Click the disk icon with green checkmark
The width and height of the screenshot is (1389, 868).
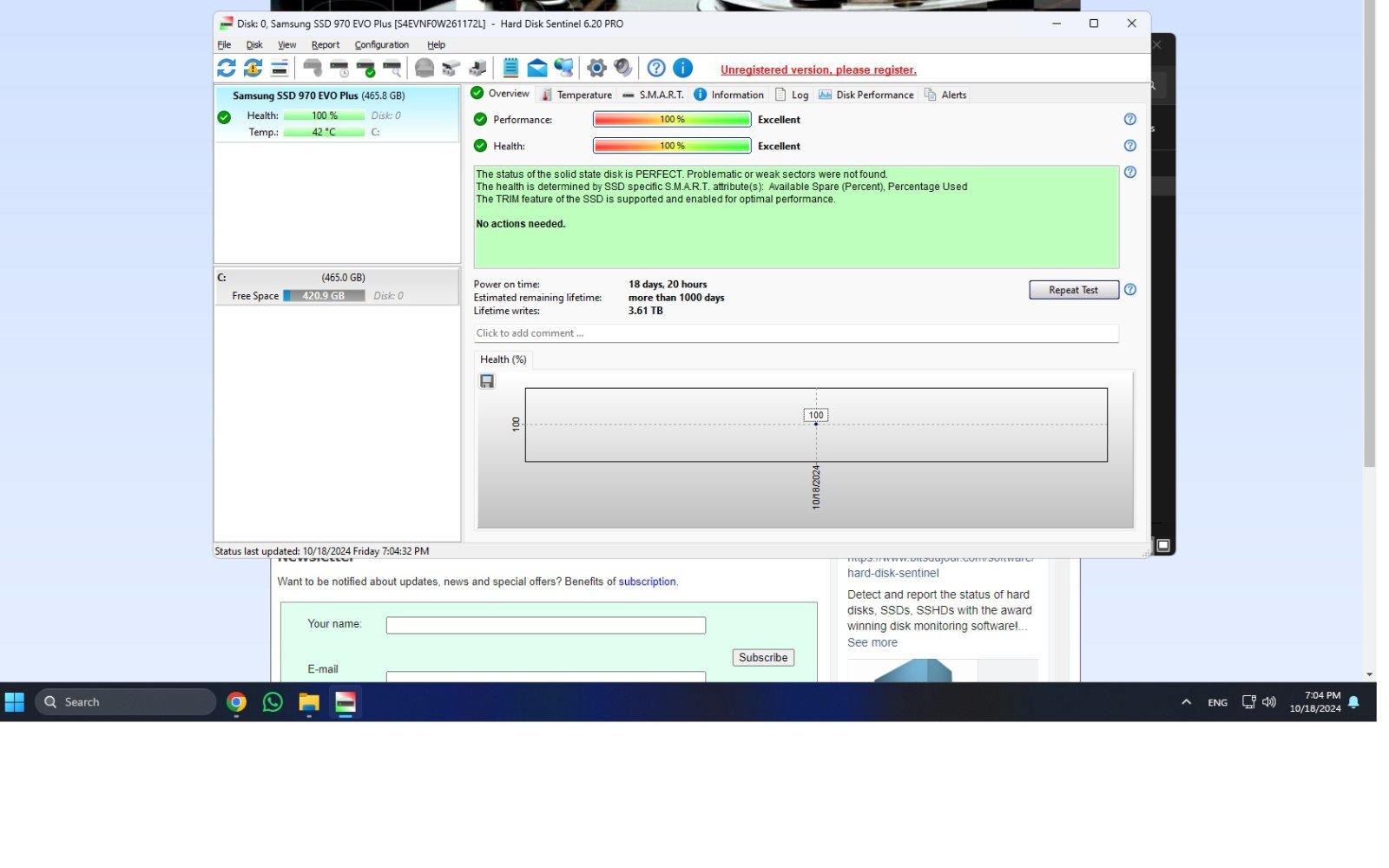[366, 68]
